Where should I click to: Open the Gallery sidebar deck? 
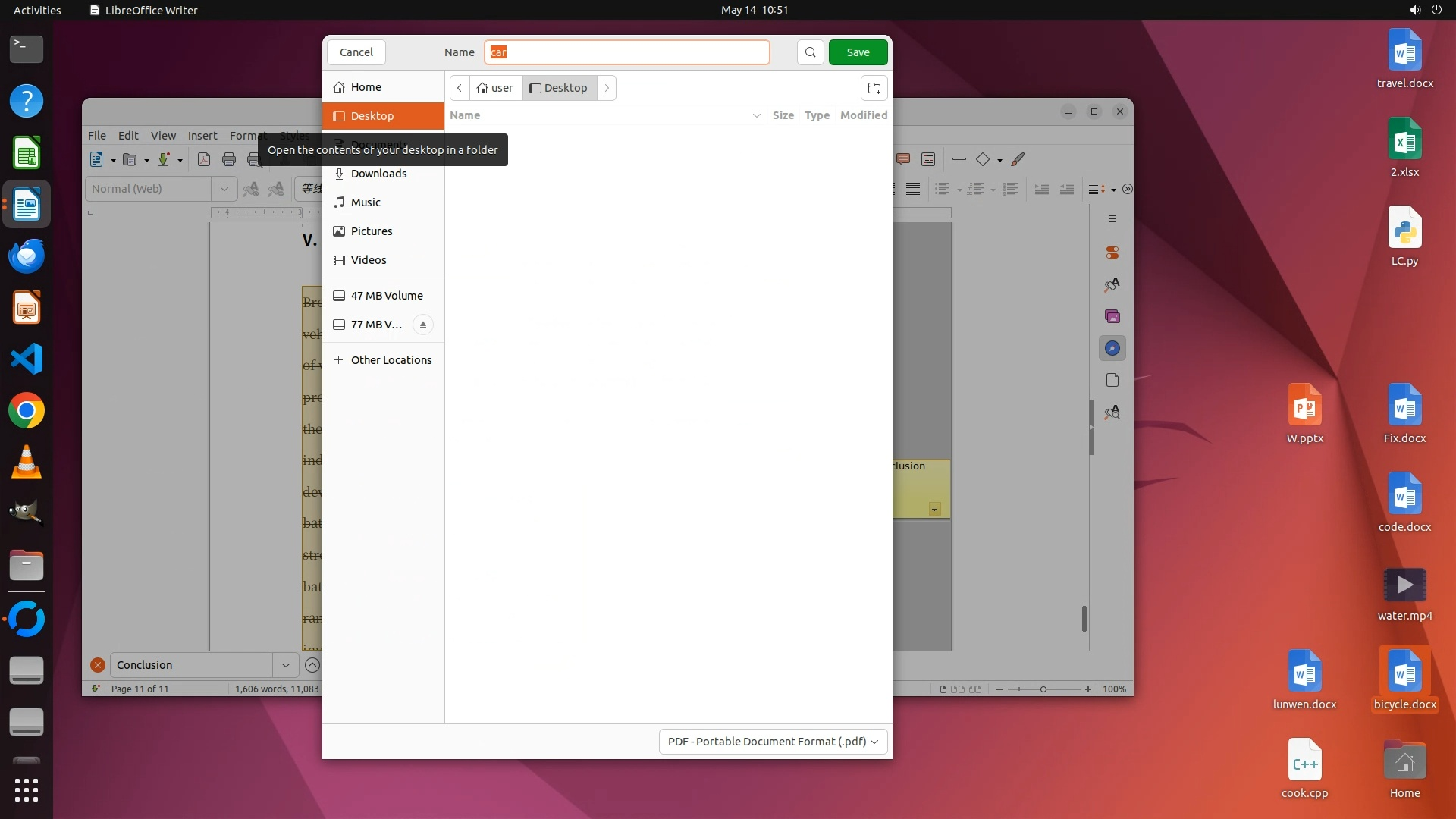[x=1112, y=316]
